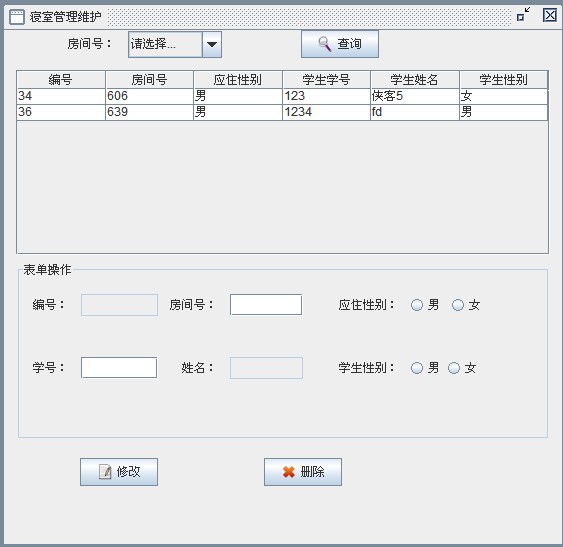Select 女 for 应住性别
The image size is (563, 547).
coord(457,305)
